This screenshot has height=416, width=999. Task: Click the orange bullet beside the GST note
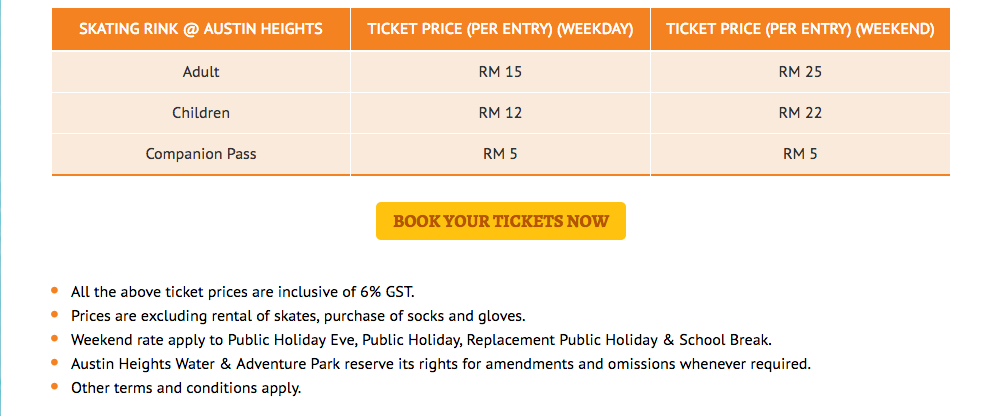point(55,290)
